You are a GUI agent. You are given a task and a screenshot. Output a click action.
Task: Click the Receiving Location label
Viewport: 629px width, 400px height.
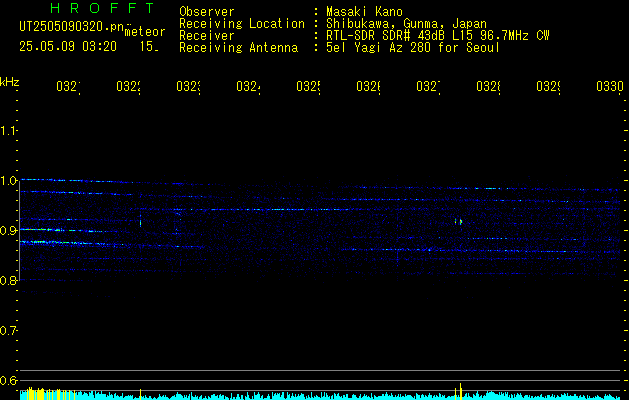[x=242, y=24]
